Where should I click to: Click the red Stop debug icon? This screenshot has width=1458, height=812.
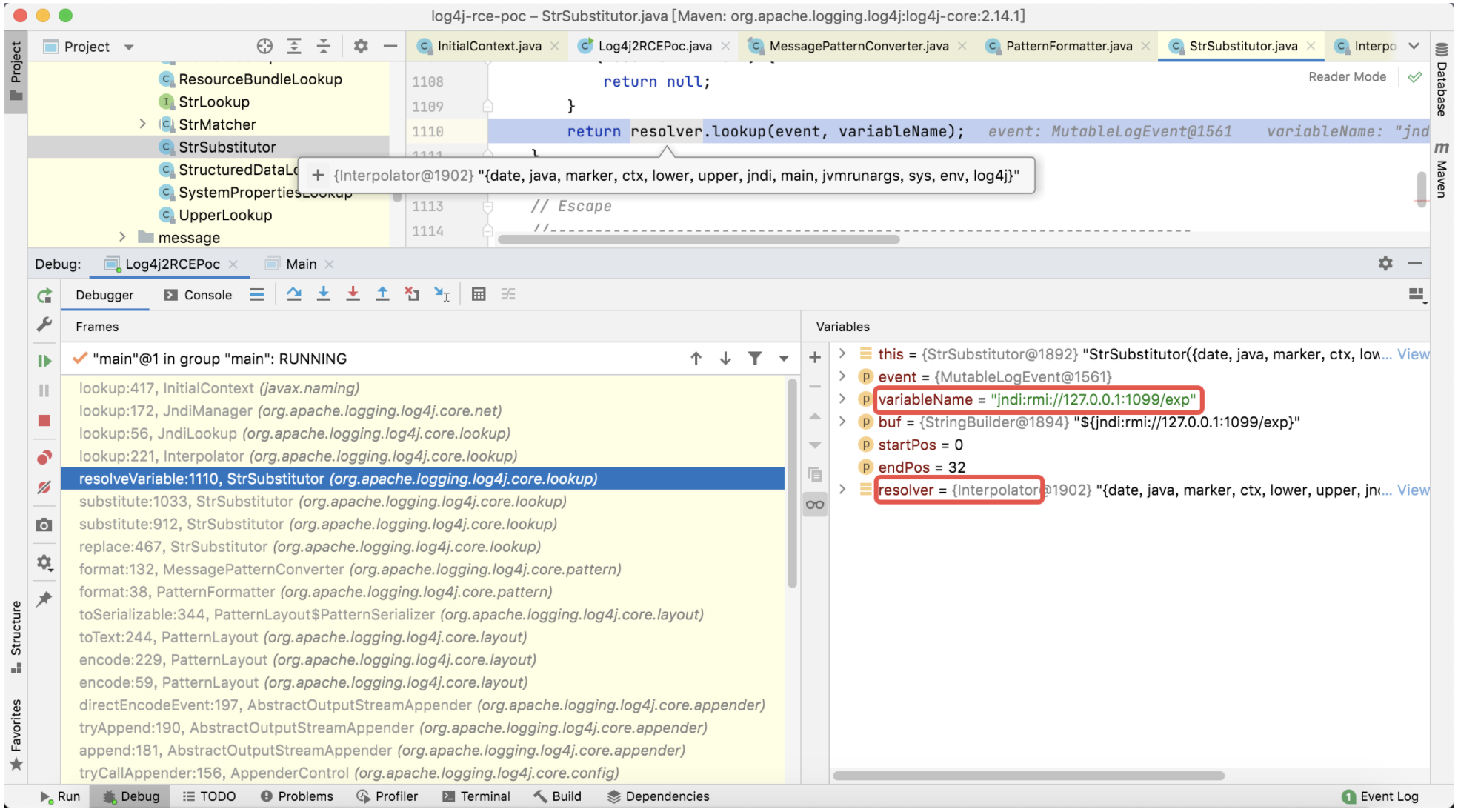pyautogui.click(x=44, y=421)
